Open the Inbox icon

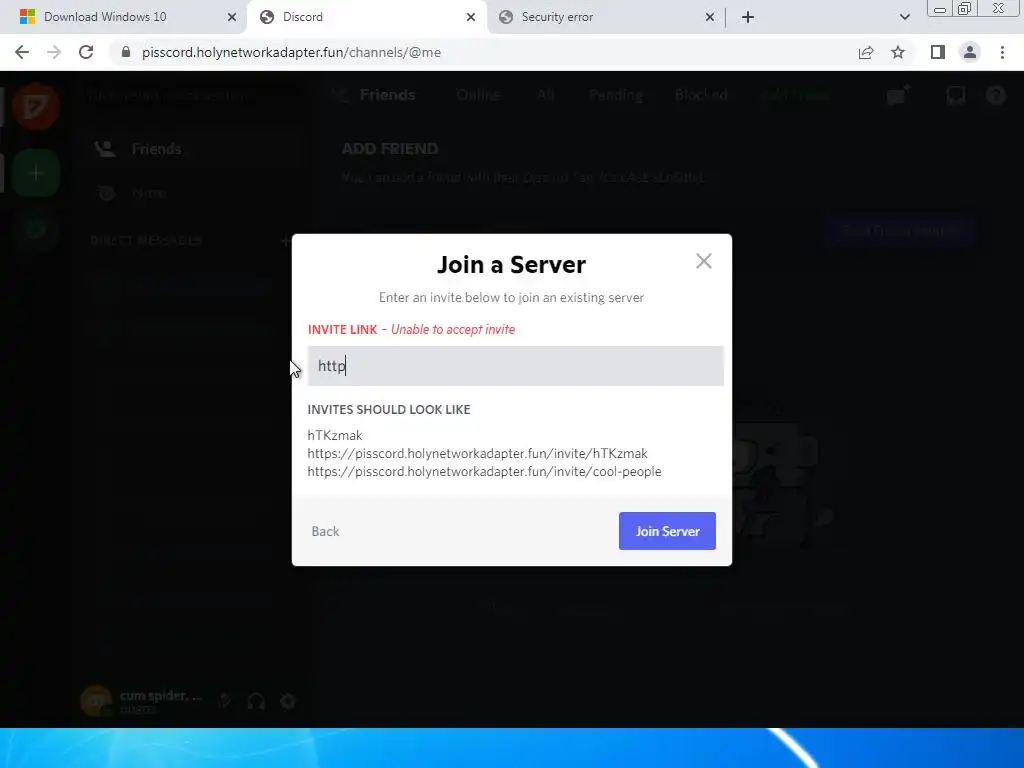pos(955,95)
